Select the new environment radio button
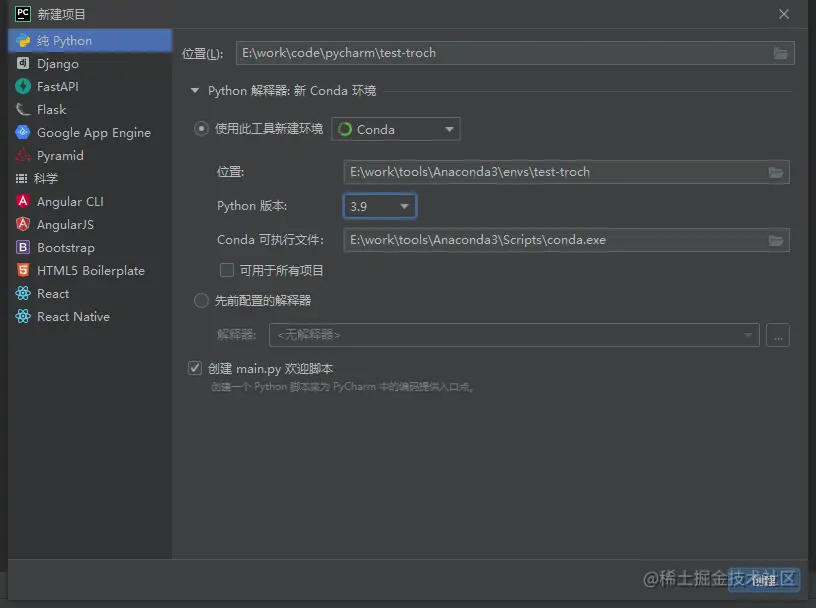 click(x=201, y=129)
